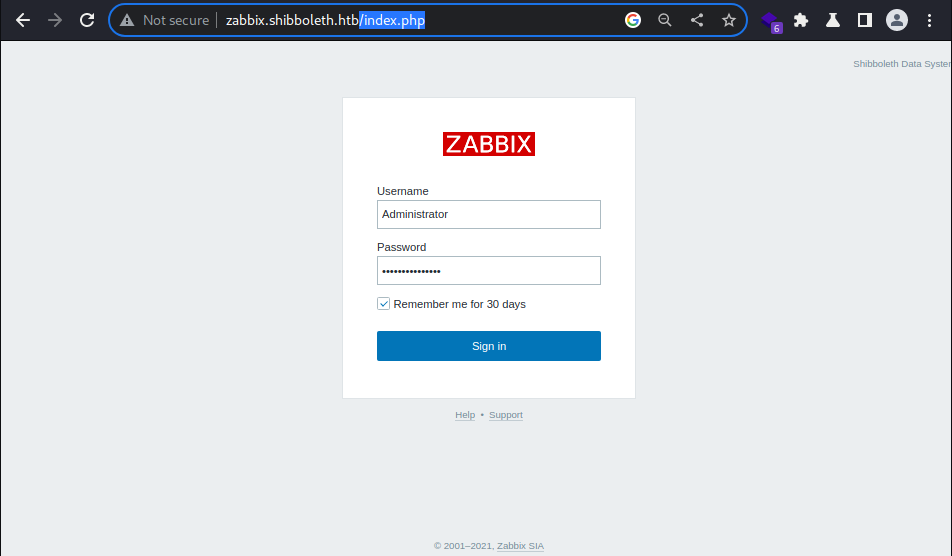Click the Username field containing Administrator
Image resolution: width=952 pixels, height=556 pixels.
click(489, 214)
